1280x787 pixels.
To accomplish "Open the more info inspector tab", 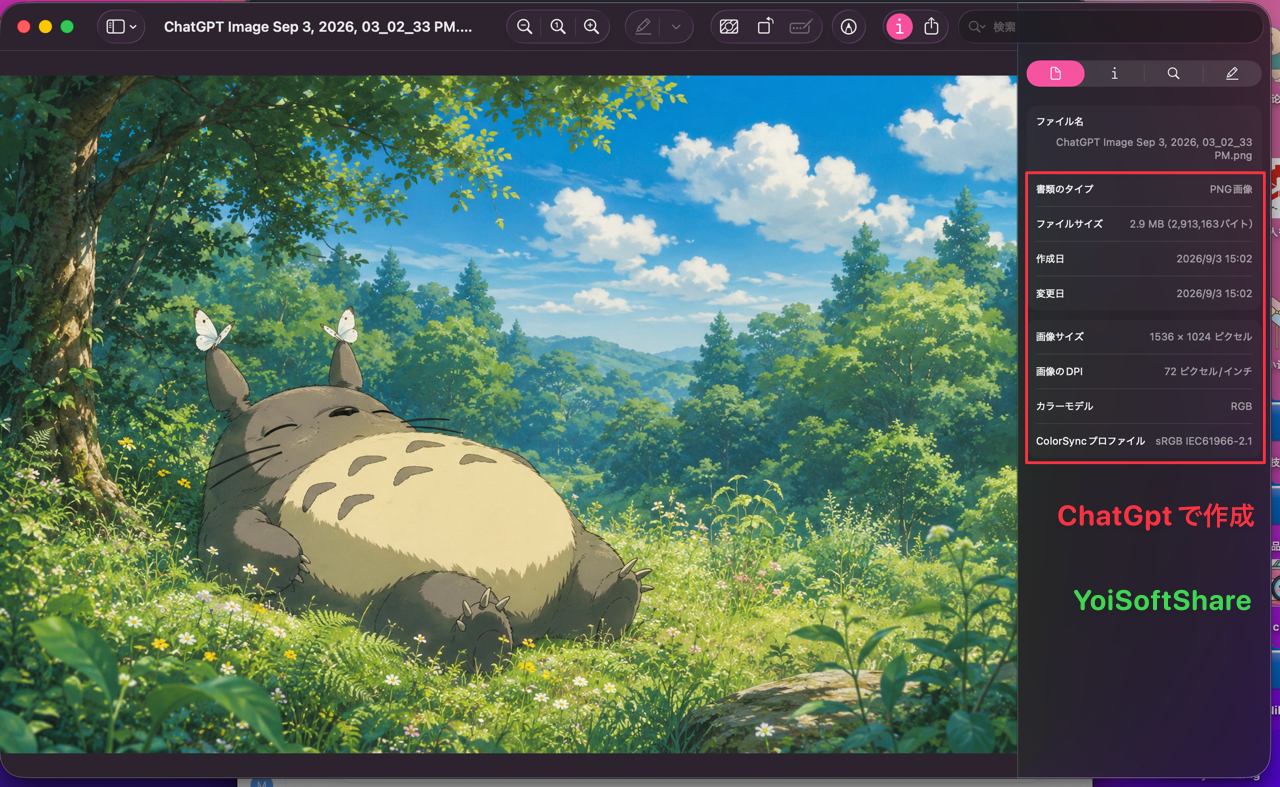I will pos(1115,73).
